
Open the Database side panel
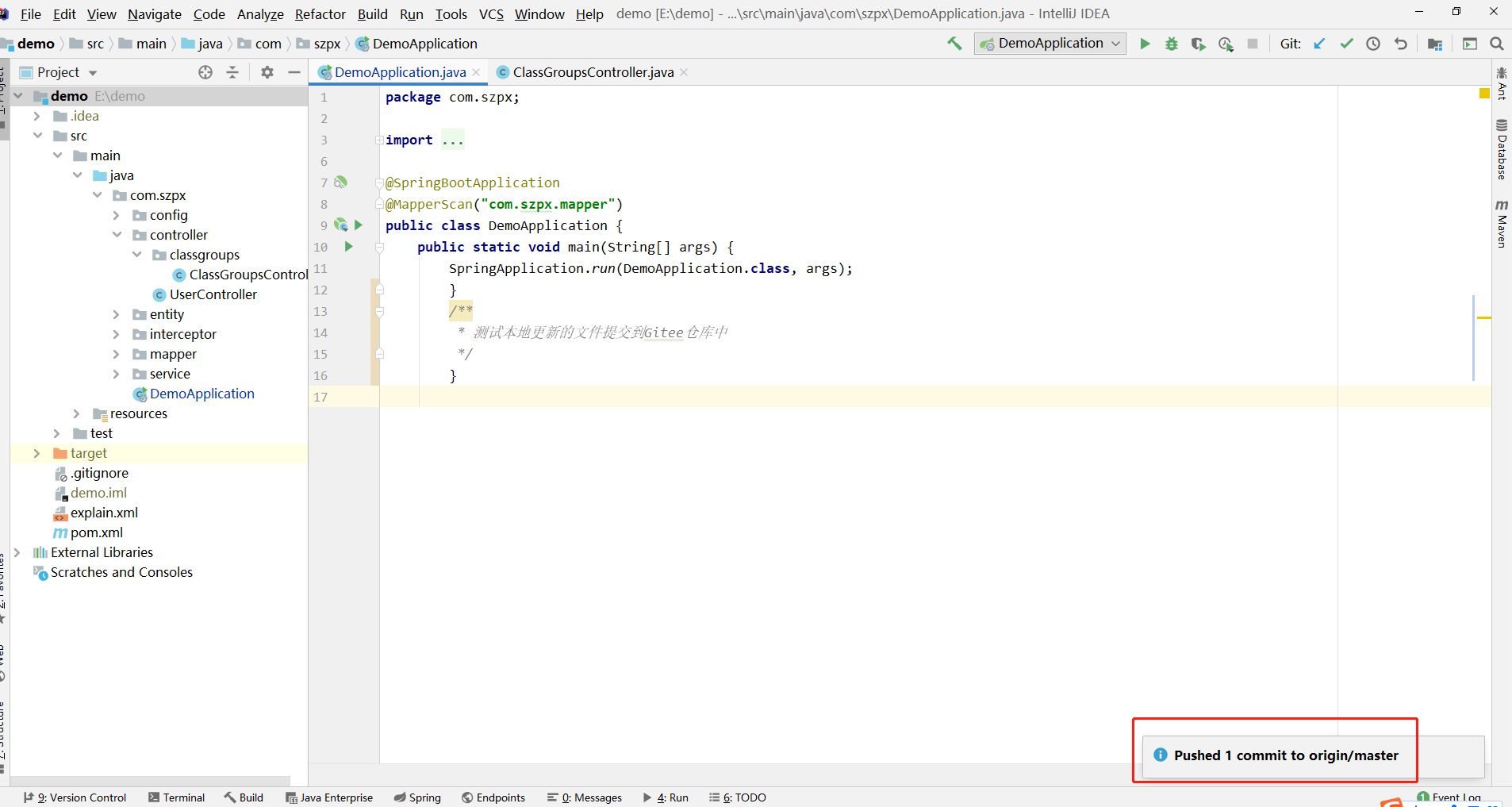(1502, 149)
